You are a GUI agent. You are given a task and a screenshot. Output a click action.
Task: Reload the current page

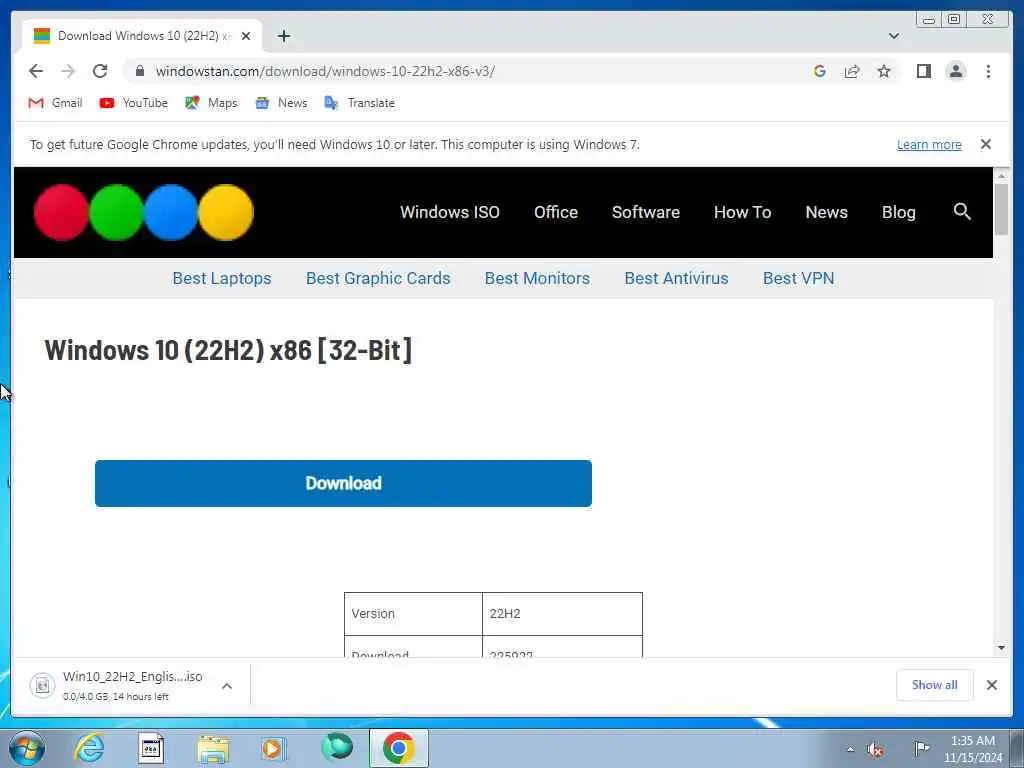click(x=100, y=71)
